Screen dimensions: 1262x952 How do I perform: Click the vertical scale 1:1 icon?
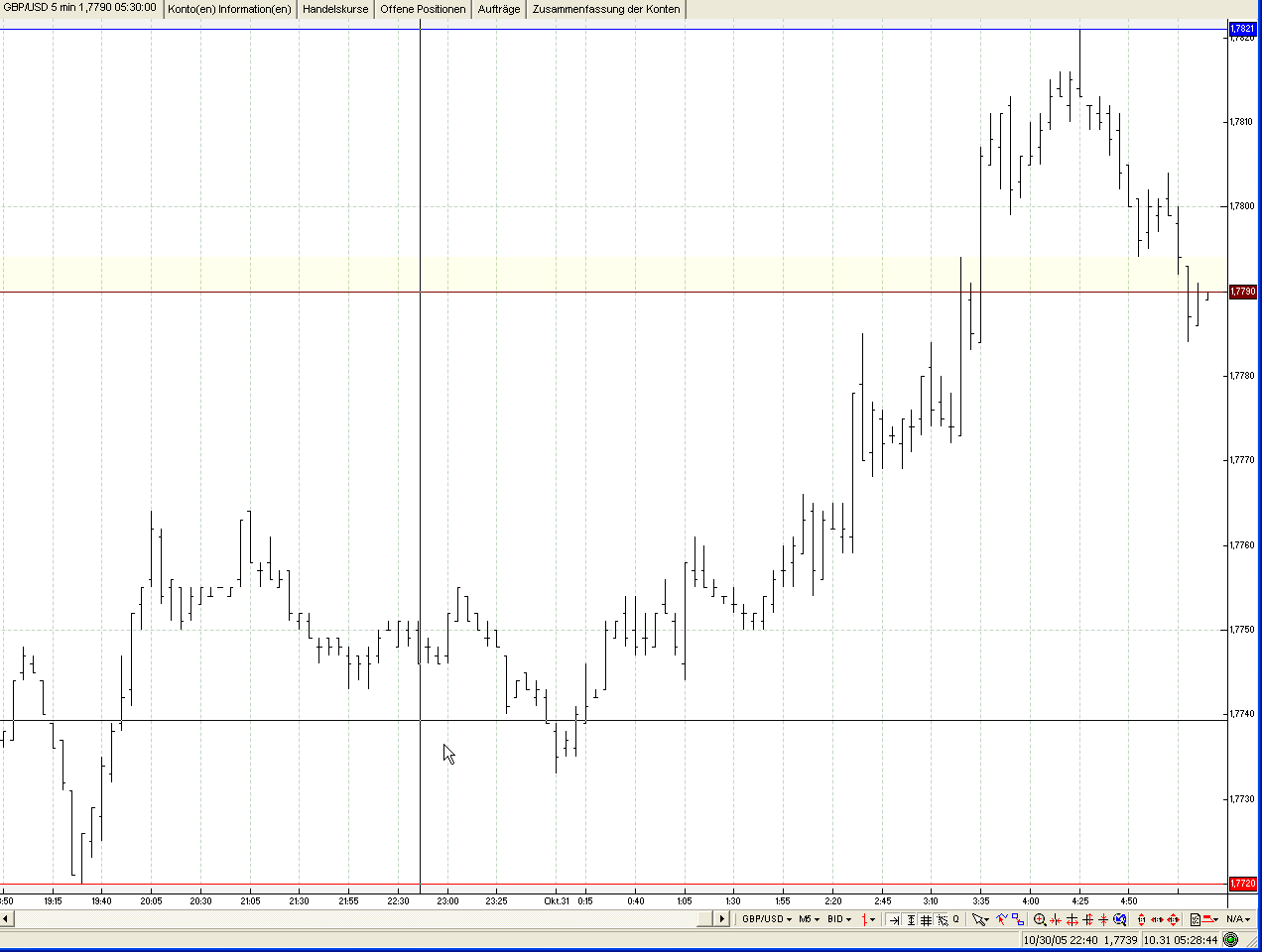[1141, 919]
